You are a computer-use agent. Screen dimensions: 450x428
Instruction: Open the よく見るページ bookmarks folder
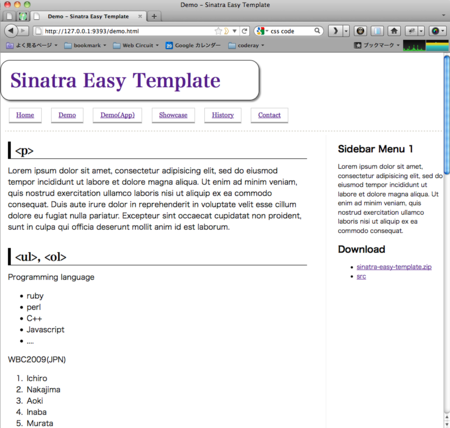tap(32, 45)
